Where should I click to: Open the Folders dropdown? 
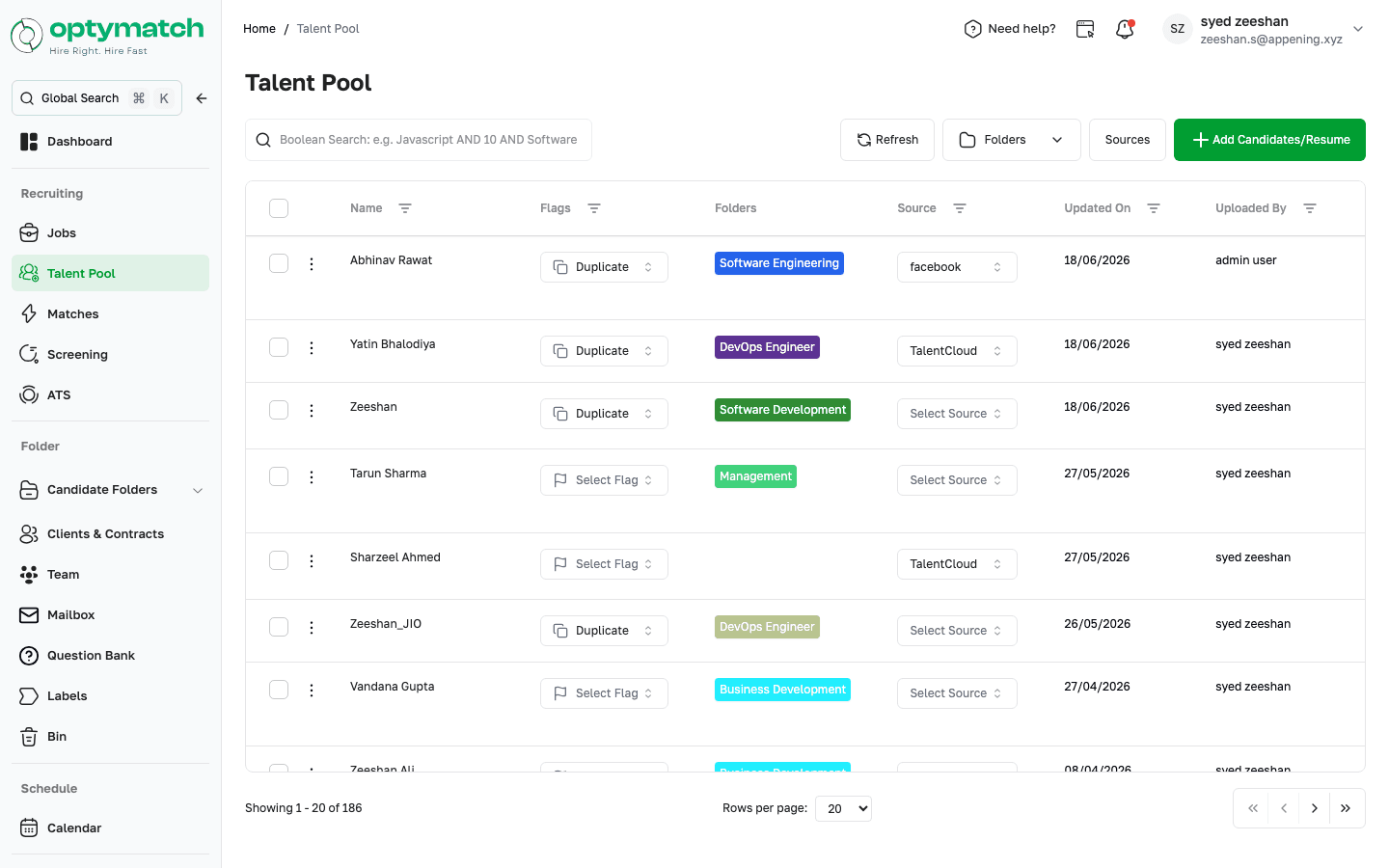click(x=1012, y=140)
